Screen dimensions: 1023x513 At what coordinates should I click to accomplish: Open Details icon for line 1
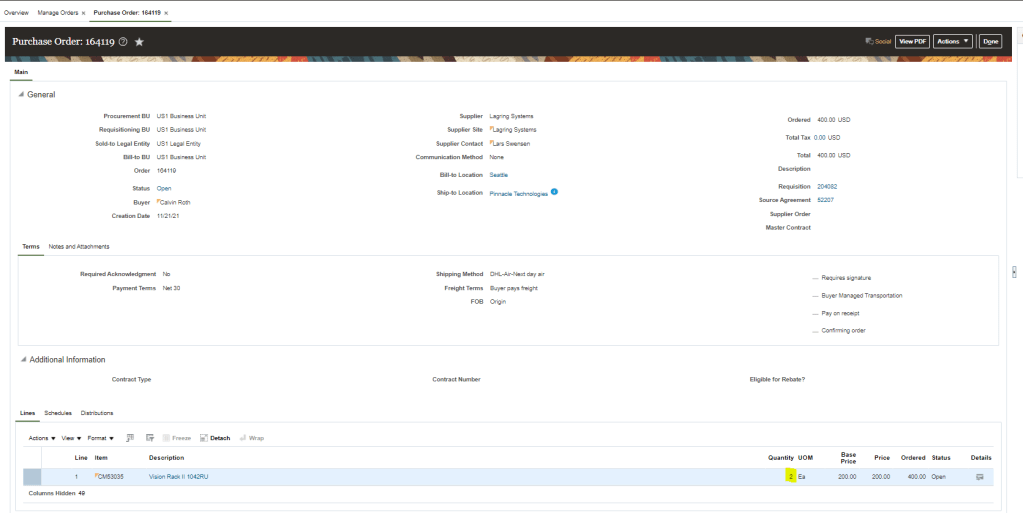click(x=979, y=477)
